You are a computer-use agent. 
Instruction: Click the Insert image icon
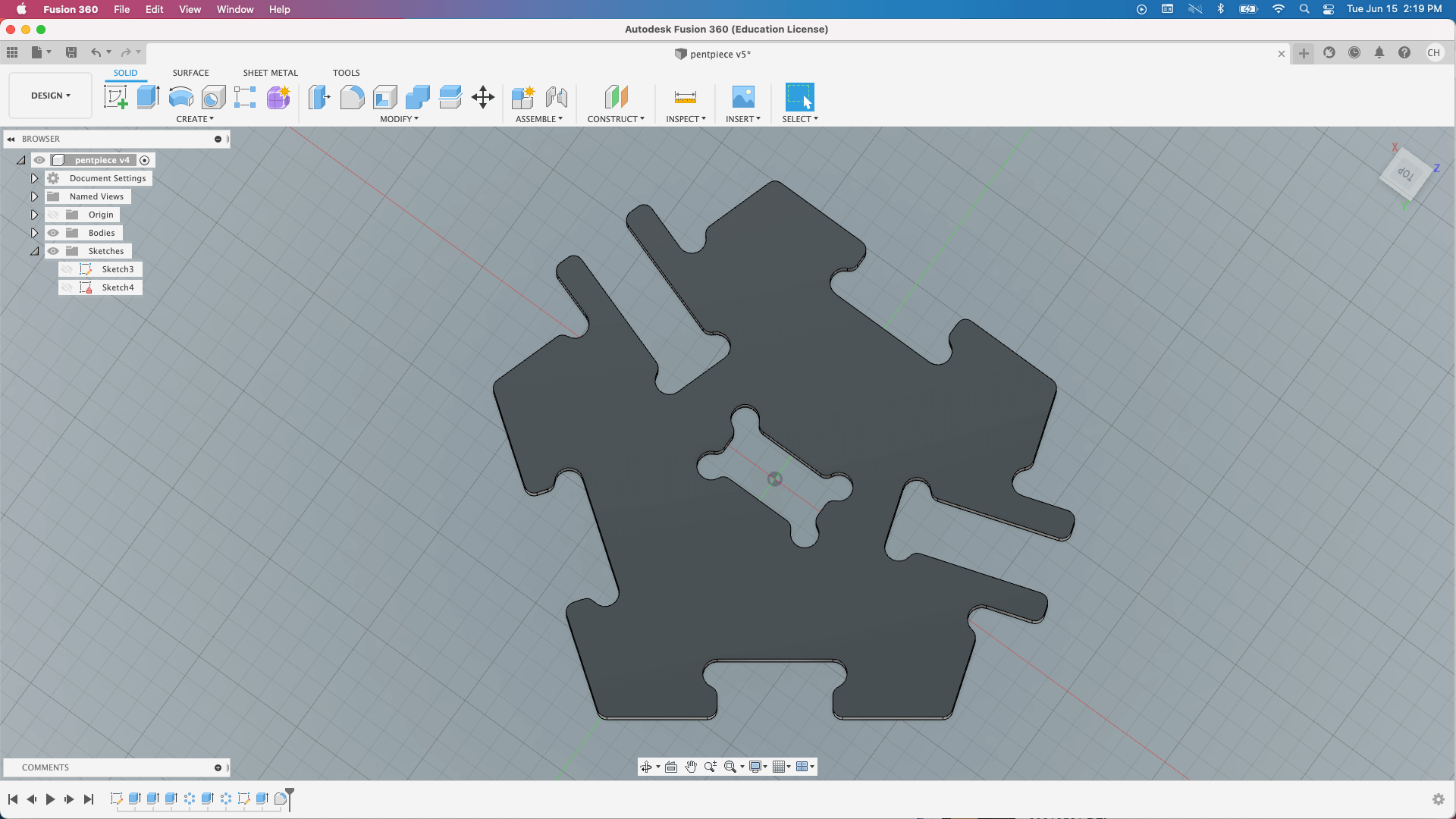click(x=743, y=97)
